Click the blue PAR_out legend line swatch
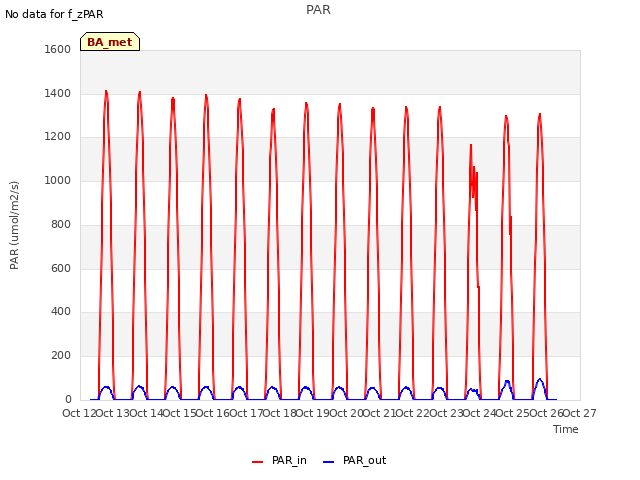The width and height of the screenshot is (640, 480). coord(329,462)
